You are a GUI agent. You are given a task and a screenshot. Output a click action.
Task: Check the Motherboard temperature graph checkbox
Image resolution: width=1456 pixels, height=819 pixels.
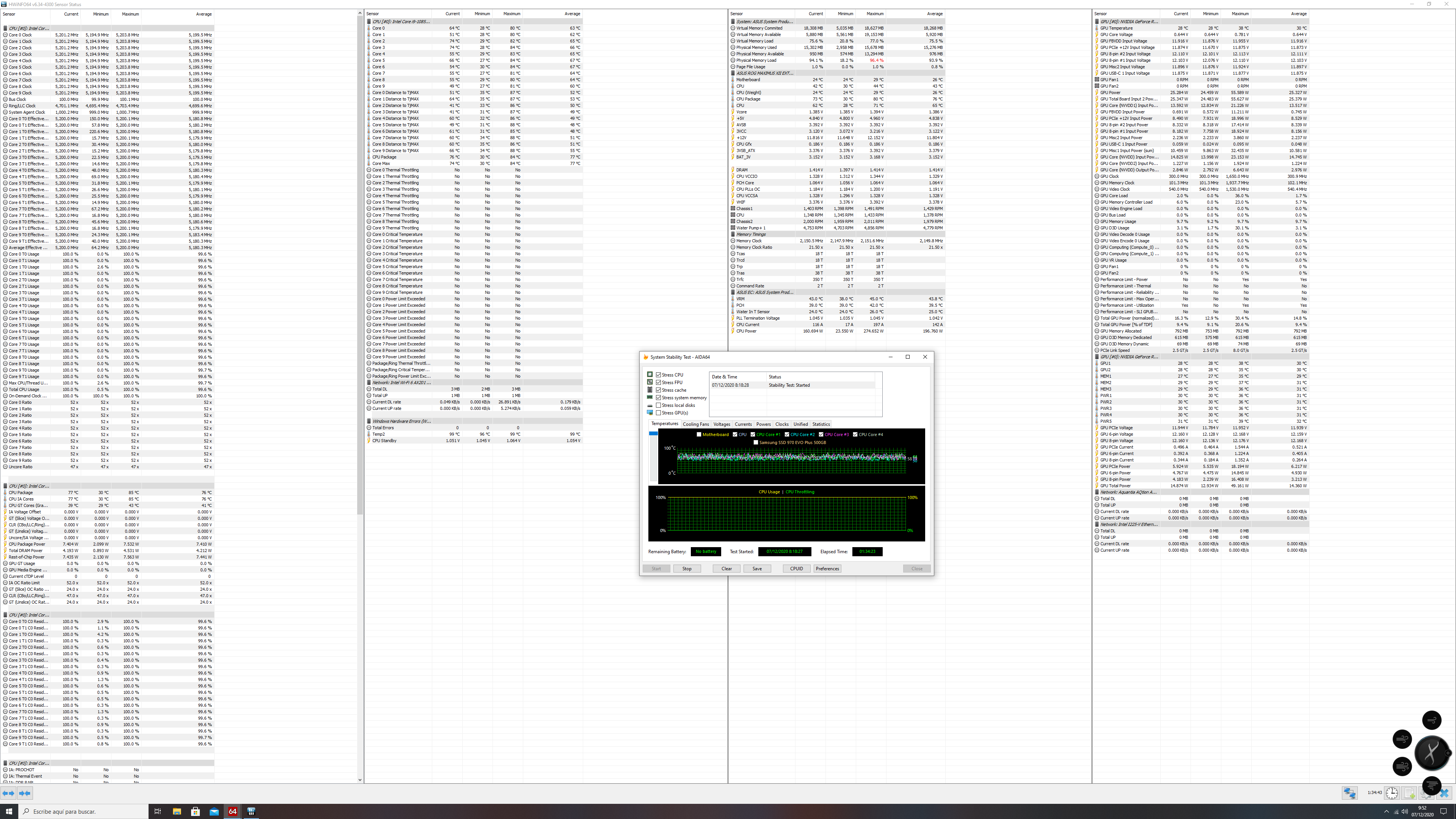tap(699, 435)
